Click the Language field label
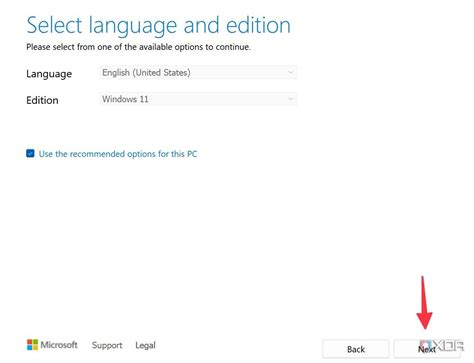The width and height of the screenshot is (474, 363). [x=49, y=74]
